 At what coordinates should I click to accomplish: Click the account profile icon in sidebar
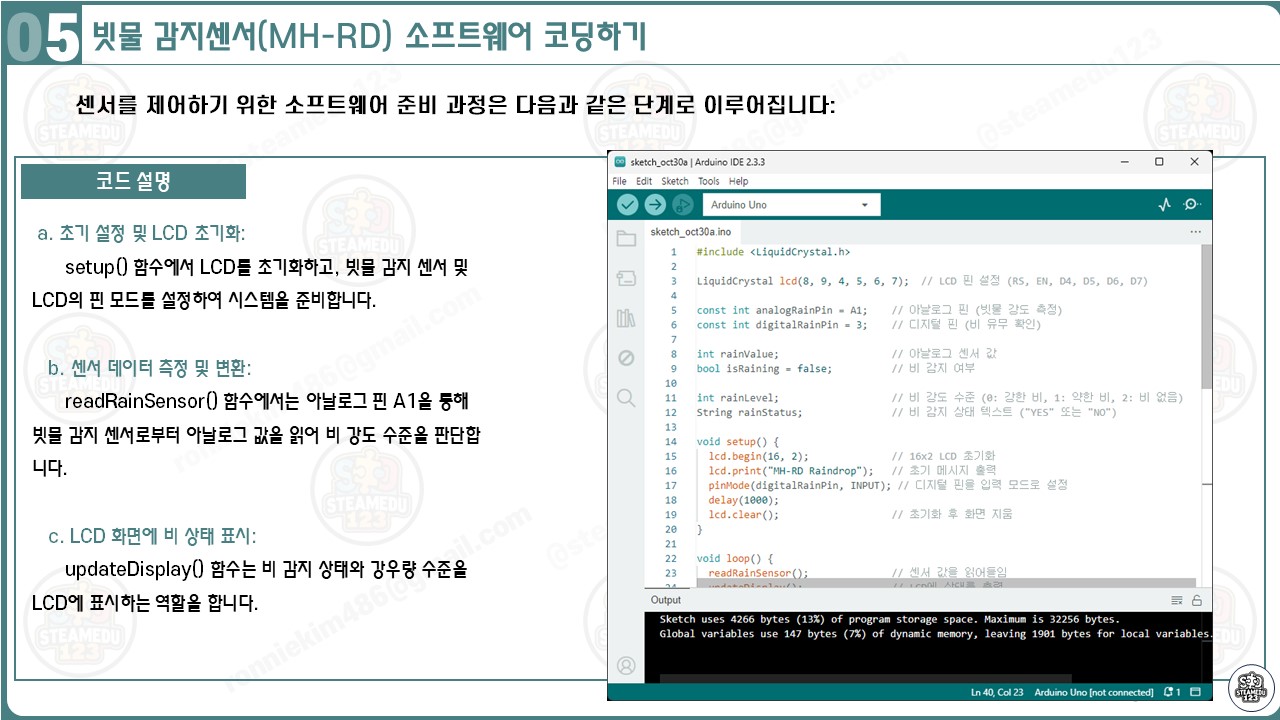coord(626,665)
